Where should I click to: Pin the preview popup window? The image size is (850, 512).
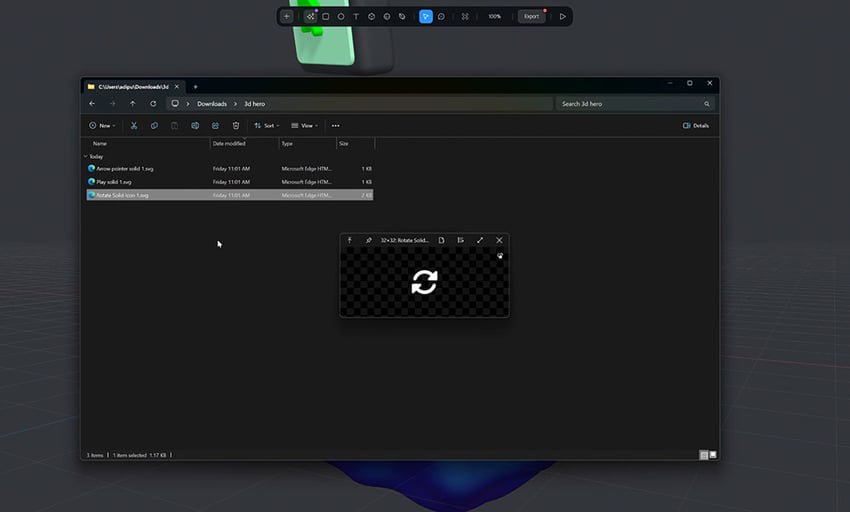point(369,240)
